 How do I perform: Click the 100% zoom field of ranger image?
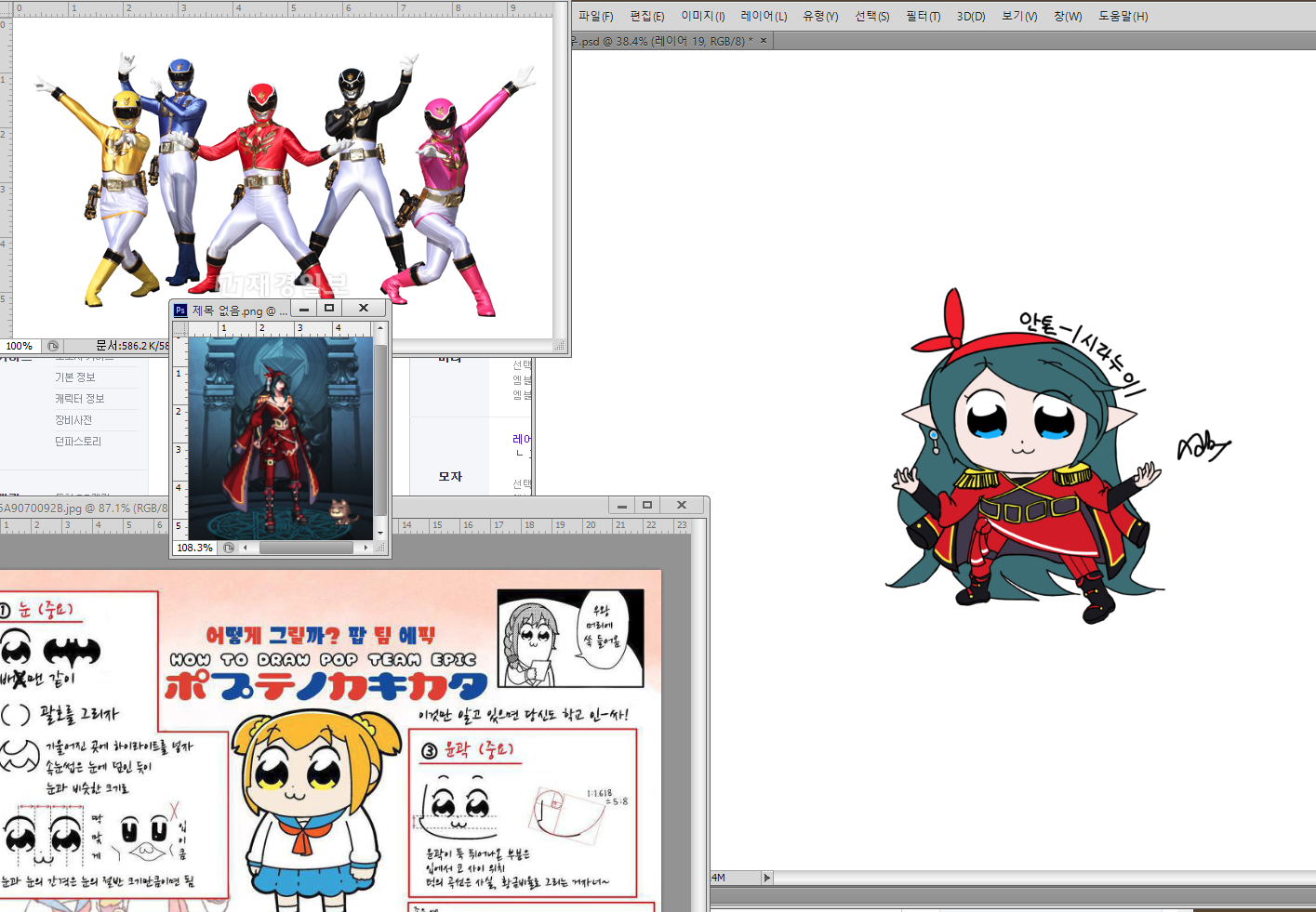[19, 346]
